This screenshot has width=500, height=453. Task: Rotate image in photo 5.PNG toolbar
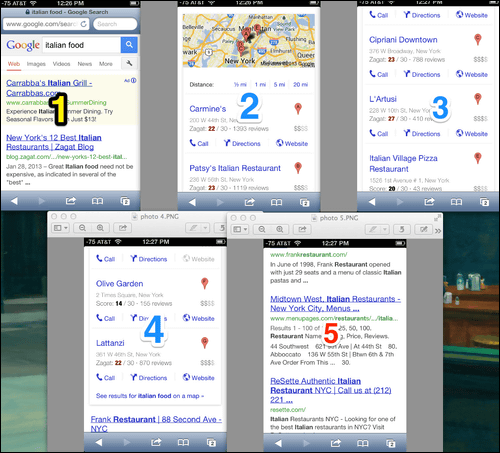402,229
